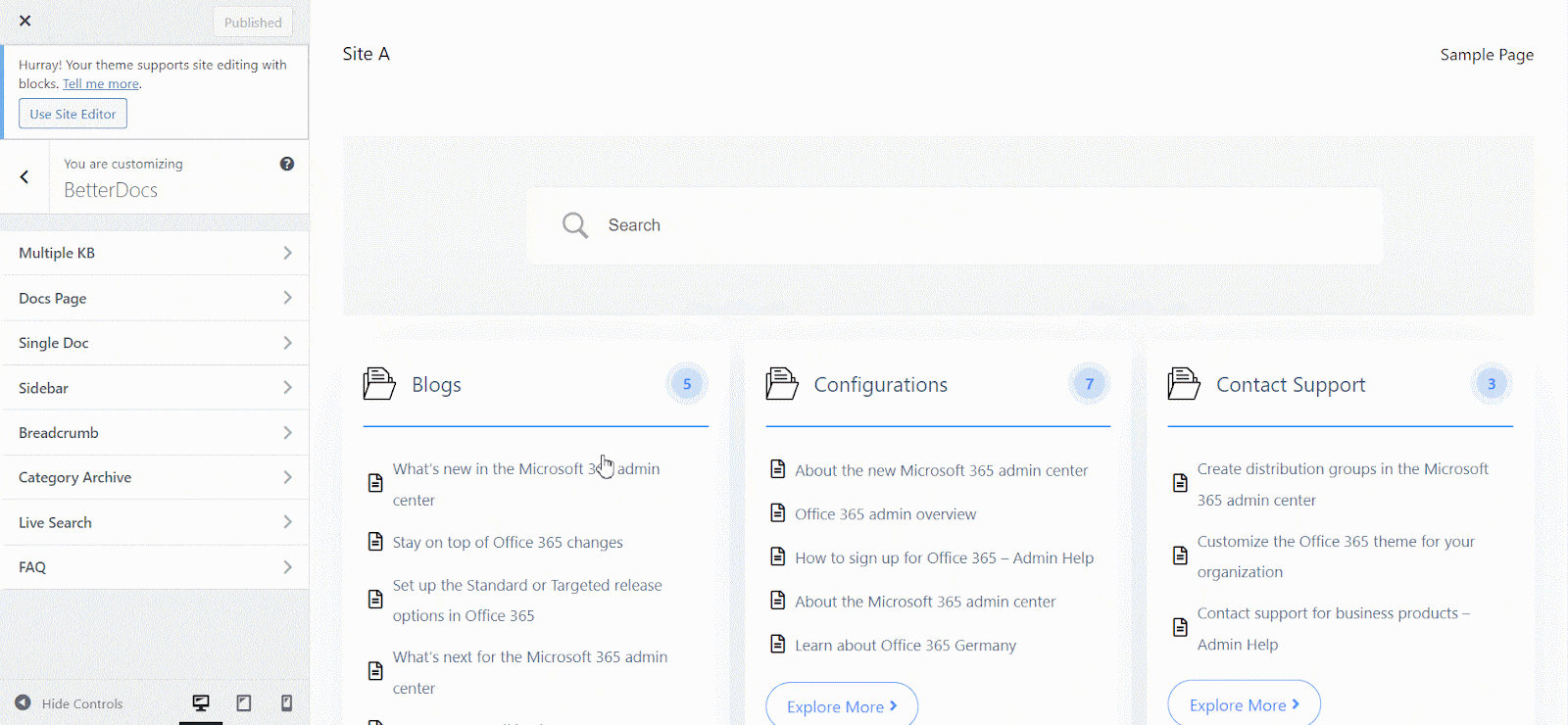Open Create distribution groups article
Screen dimensions: 1568x725
pyautogui.click(x=1343, y=484)
